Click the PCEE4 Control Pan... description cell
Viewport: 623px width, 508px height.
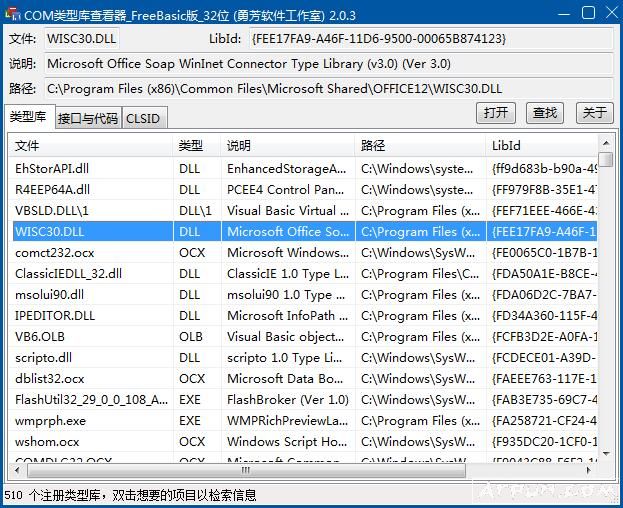point(288,190)
